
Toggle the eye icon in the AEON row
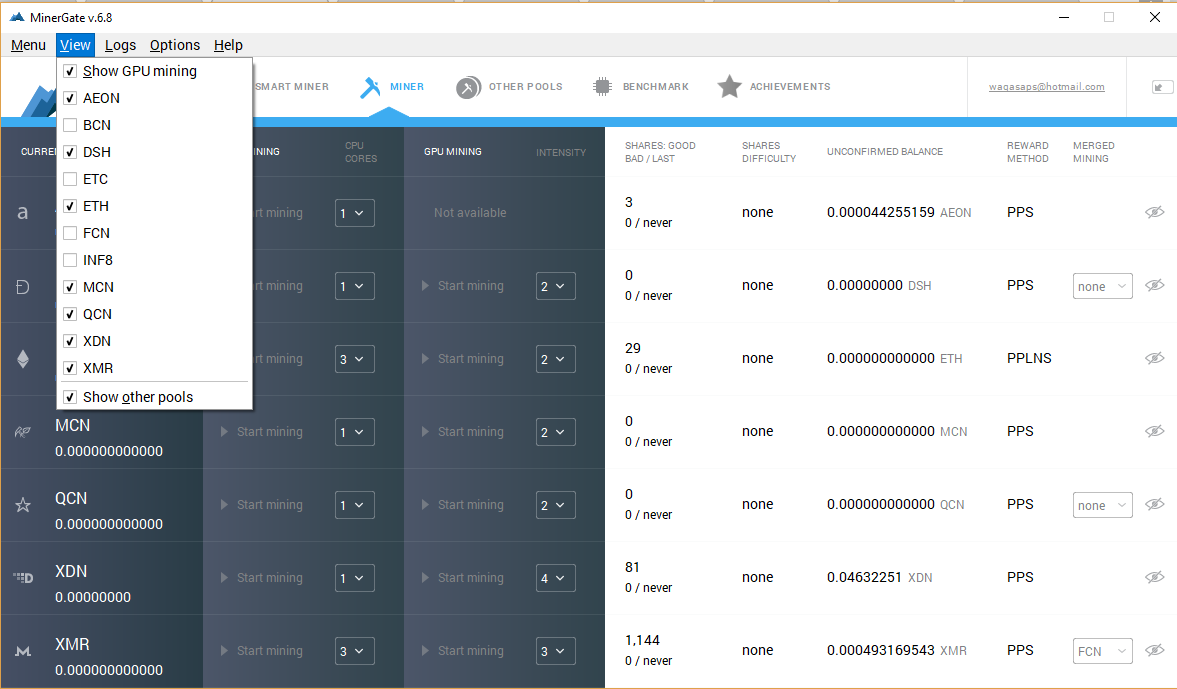click(1154, 212)
